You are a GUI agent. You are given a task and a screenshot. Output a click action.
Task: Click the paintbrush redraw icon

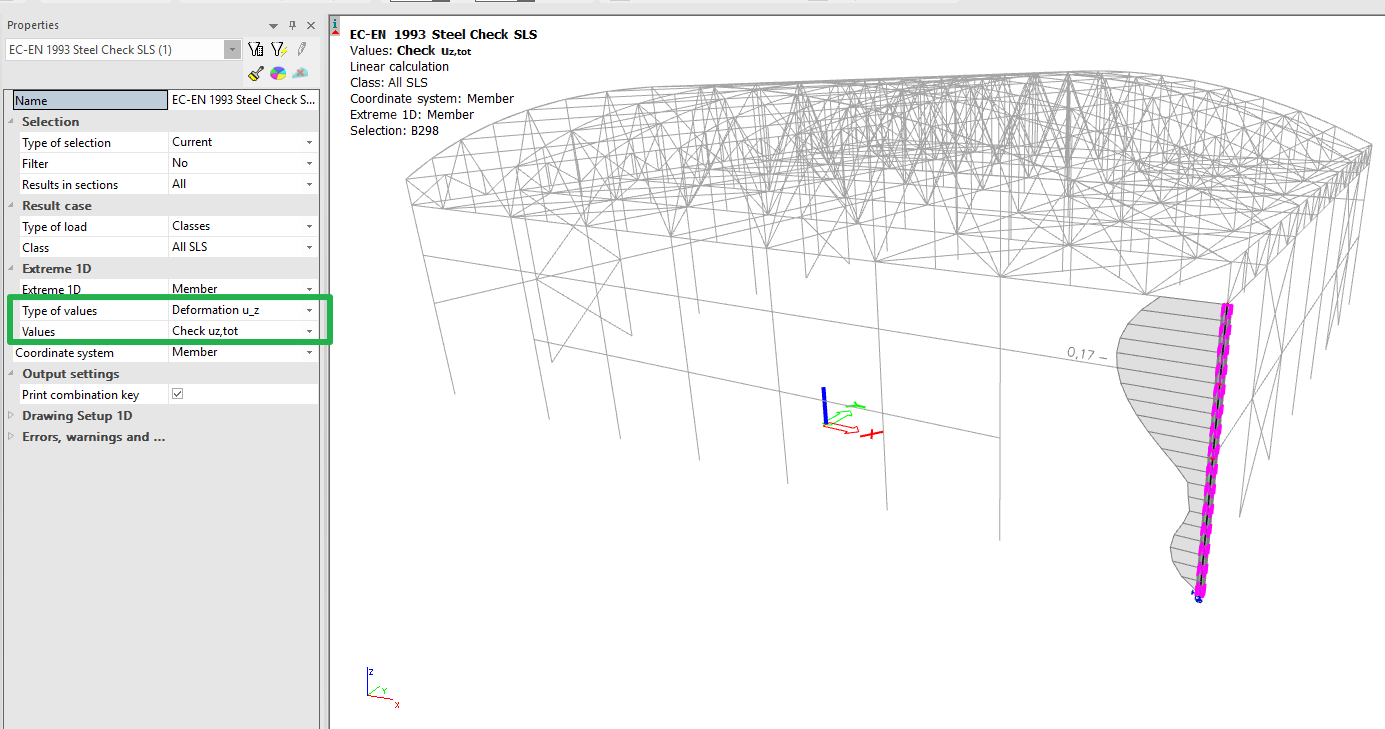click(255, 73)
